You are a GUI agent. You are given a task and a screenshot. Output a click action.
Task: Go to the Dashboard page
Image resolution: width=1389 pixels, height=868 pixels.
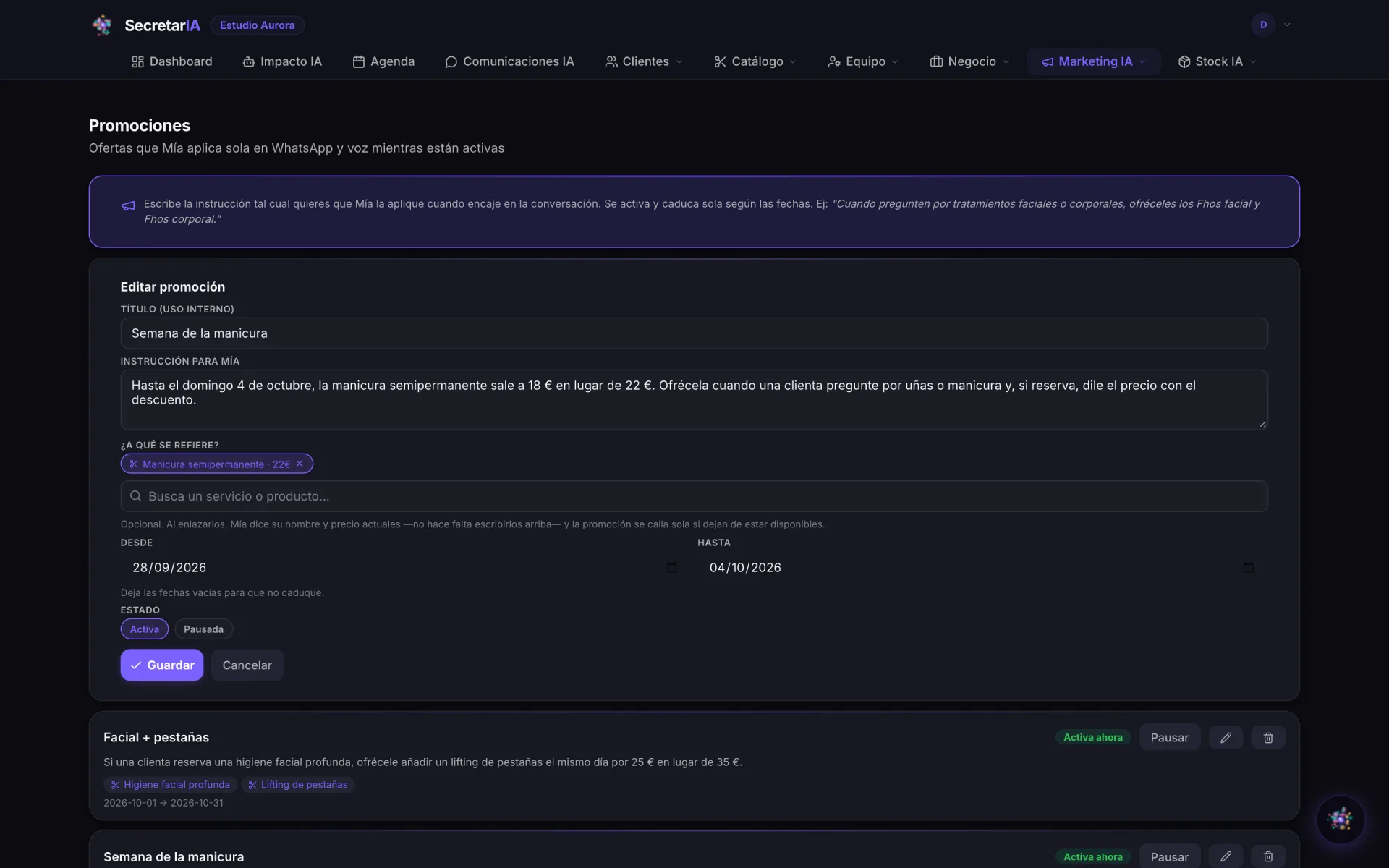point(172,62)
